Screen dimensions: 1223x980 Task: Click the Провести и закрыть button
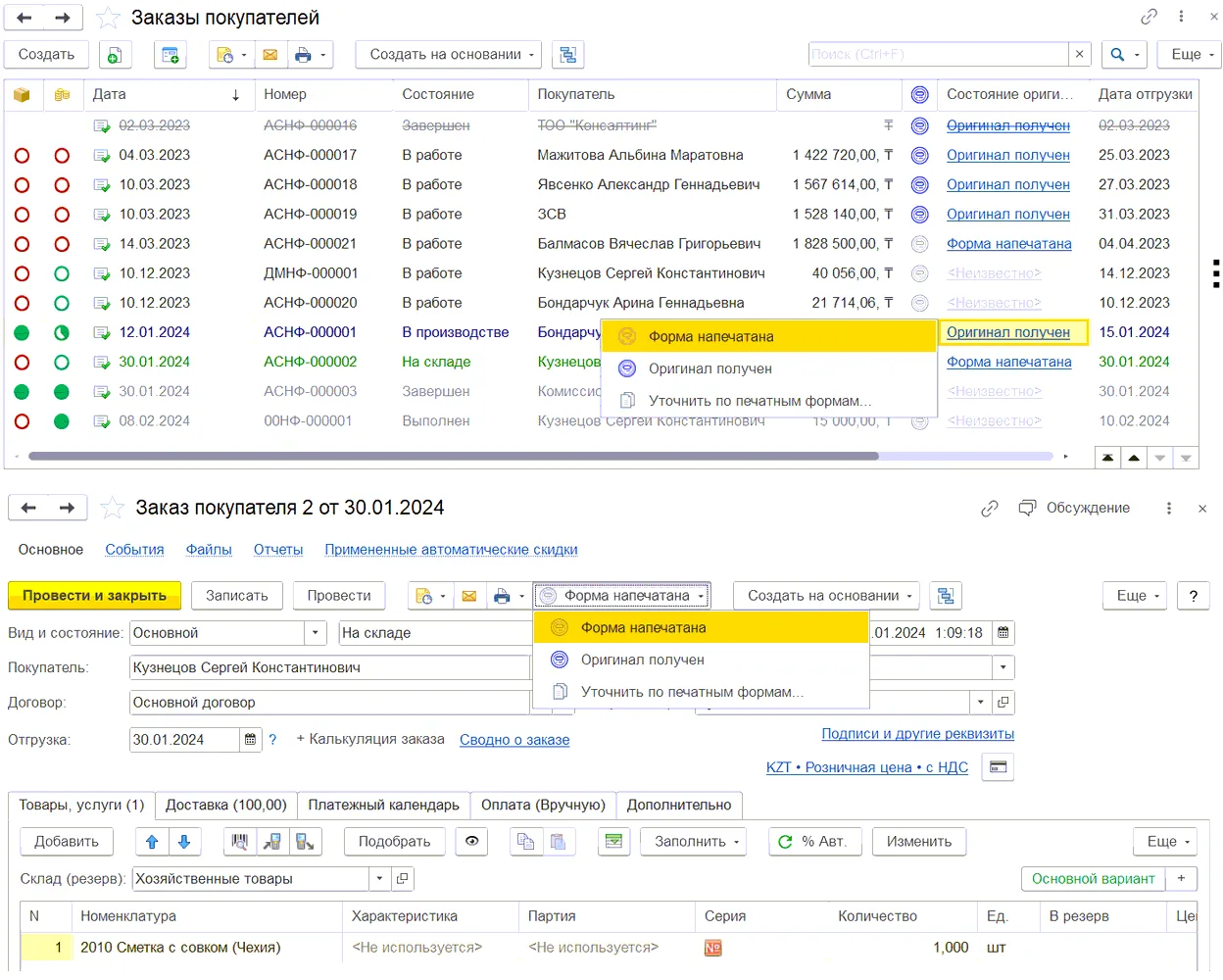coord(95,596)
